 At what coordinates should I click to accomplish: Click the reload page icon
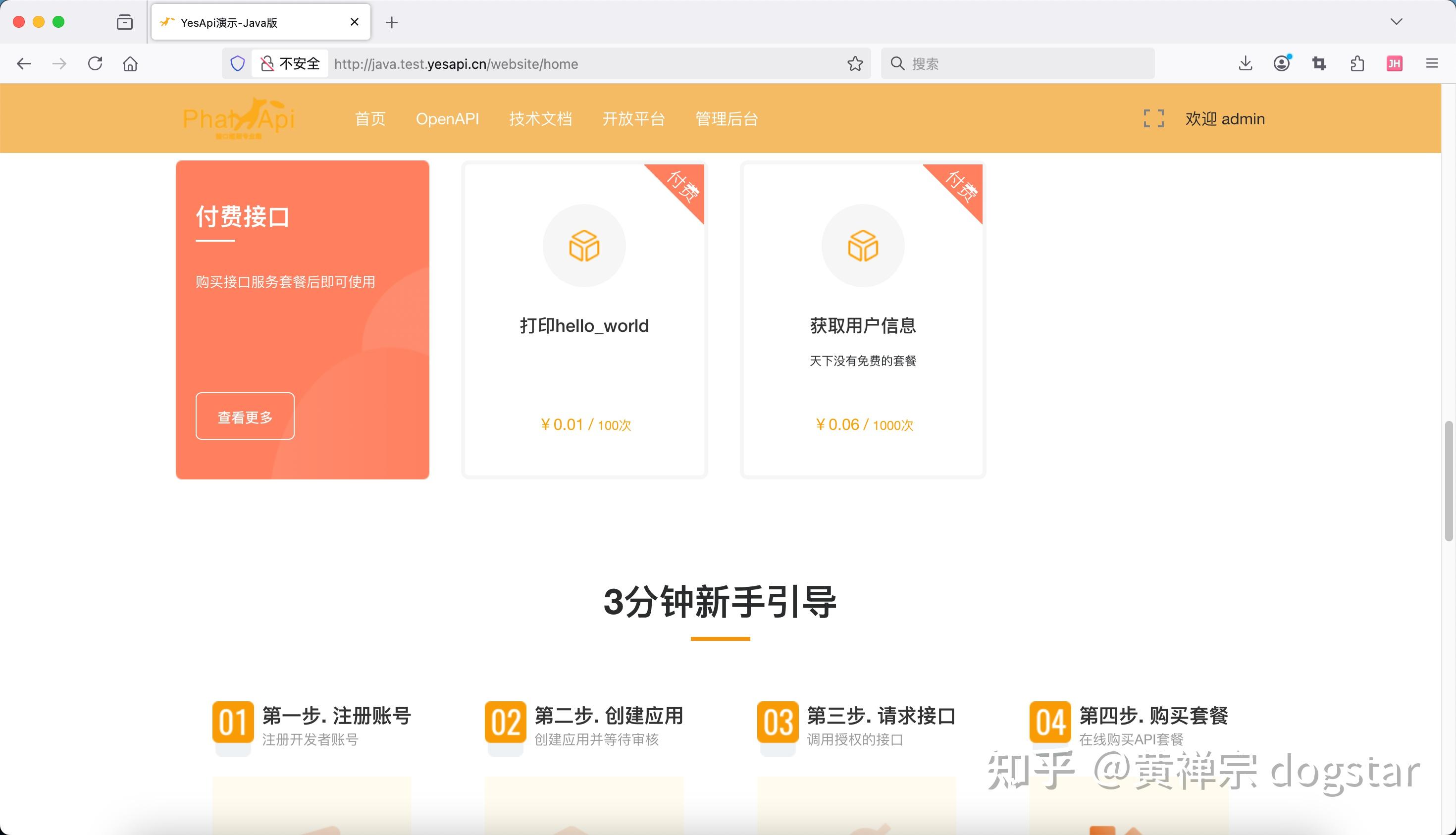tap(95, 64)
